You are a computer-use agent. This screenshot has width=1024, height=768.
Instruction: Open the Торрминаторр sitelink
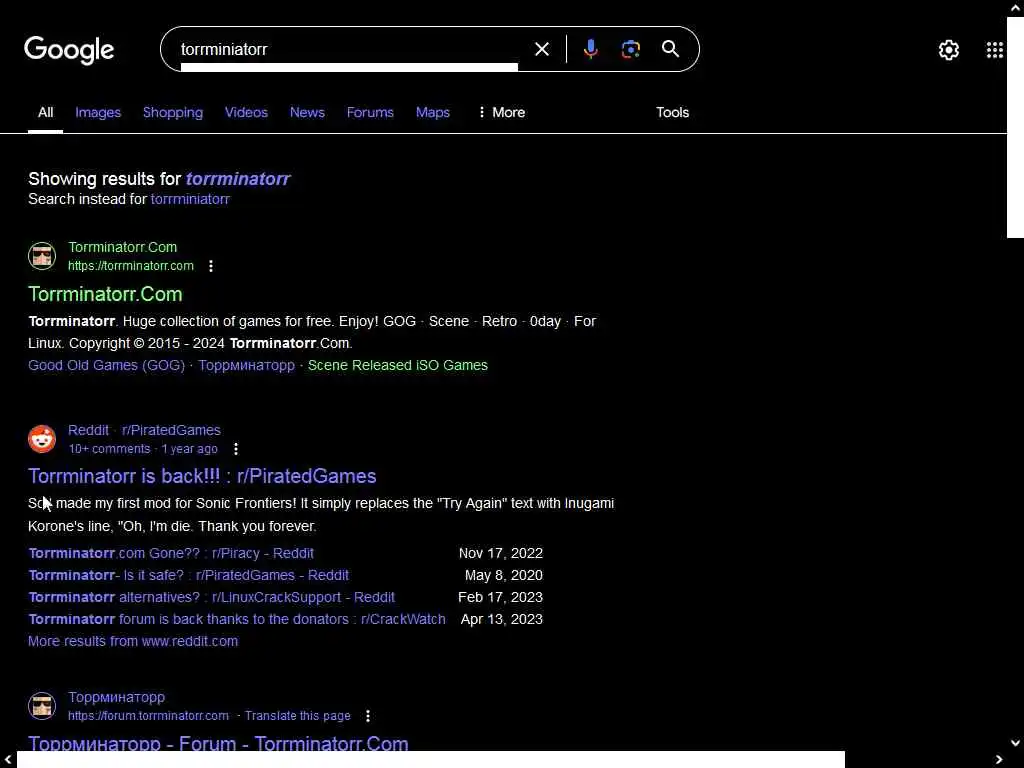pos(246,365)
